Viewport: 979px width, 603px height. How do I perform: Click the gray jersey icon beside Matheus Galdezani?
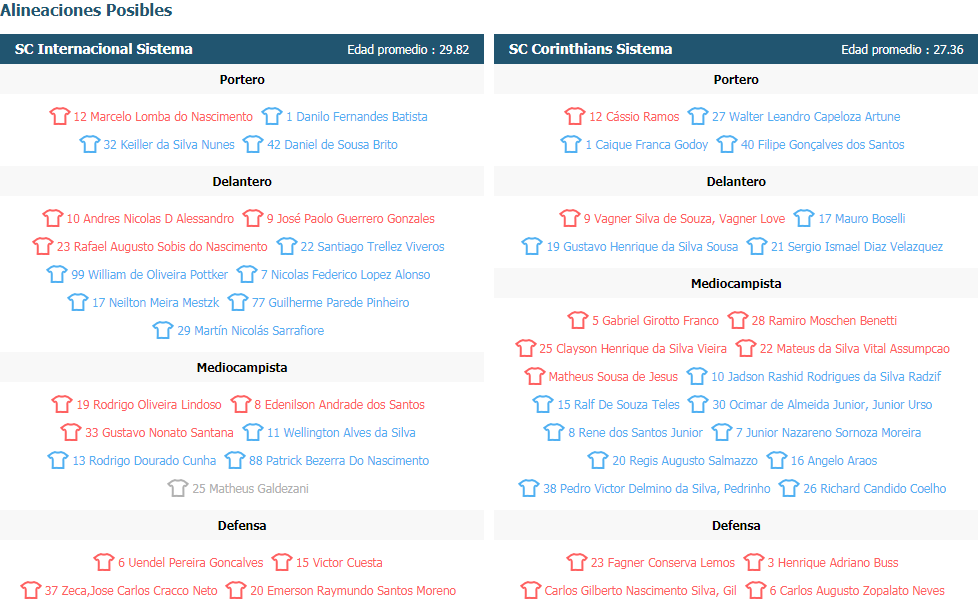point(178,488)
